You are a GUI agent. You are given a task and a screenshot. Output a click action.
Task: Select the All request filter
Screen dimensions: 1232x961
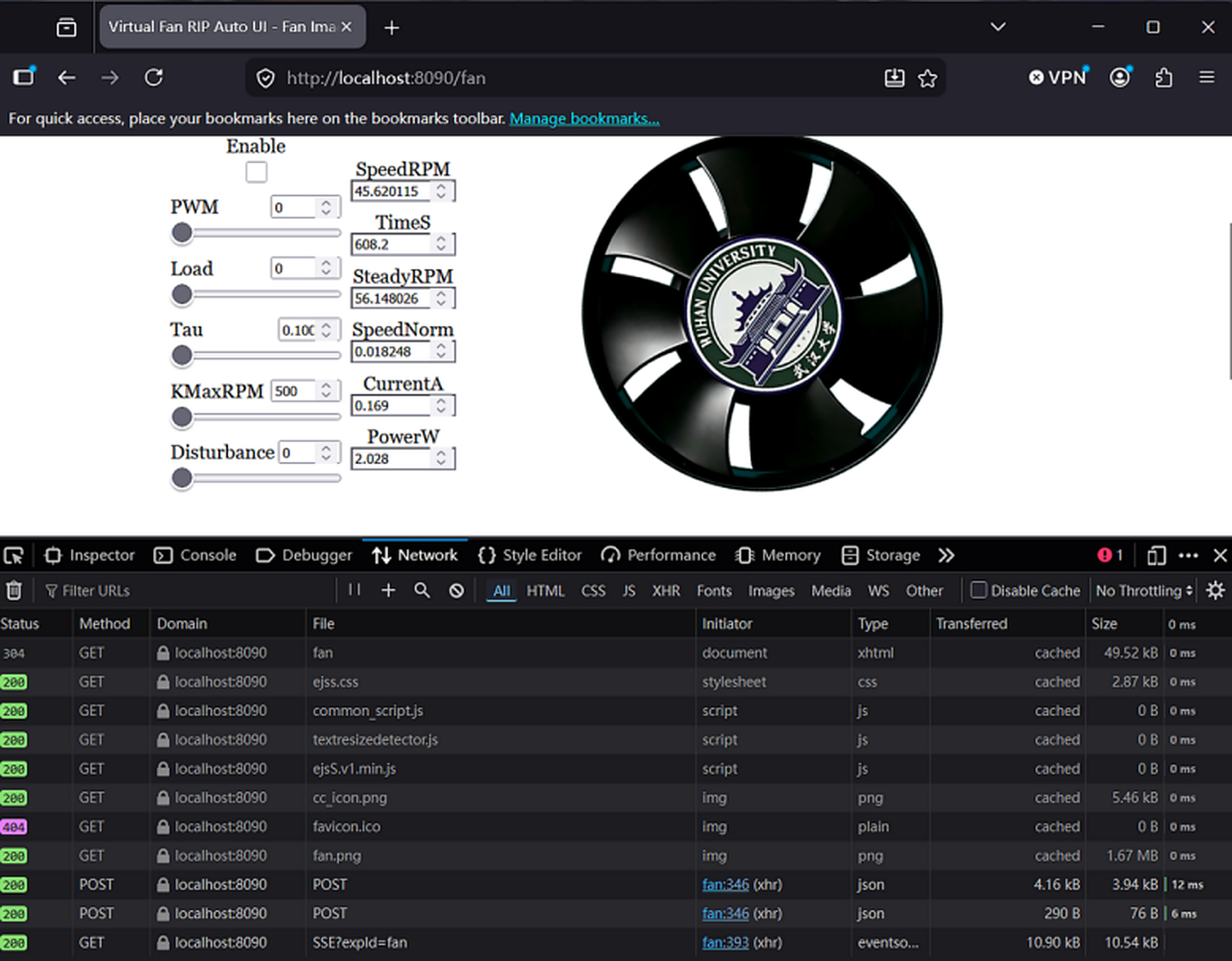pyautogui.click(x=502, y=591)
